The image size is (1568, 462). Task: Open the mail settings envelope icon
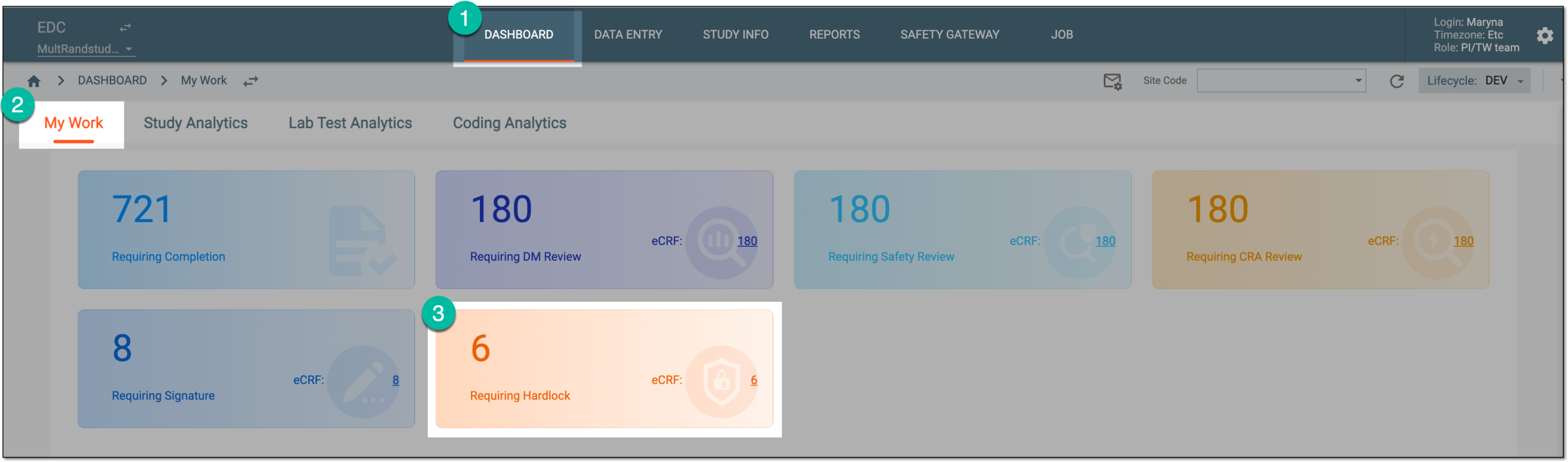point(1113,81)
